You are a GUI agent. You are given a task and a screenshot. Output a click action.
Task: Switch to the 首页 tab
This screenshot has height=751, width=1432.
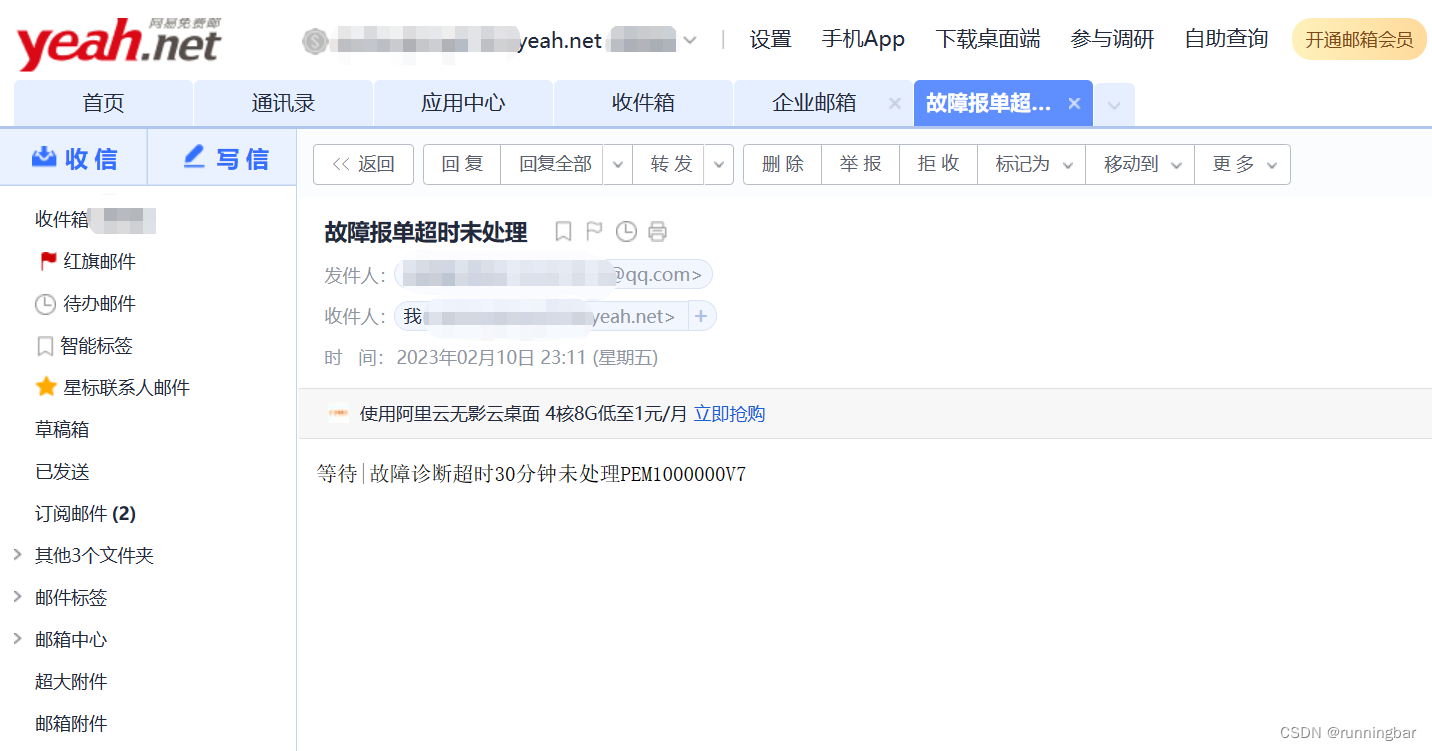pos(103,103)
